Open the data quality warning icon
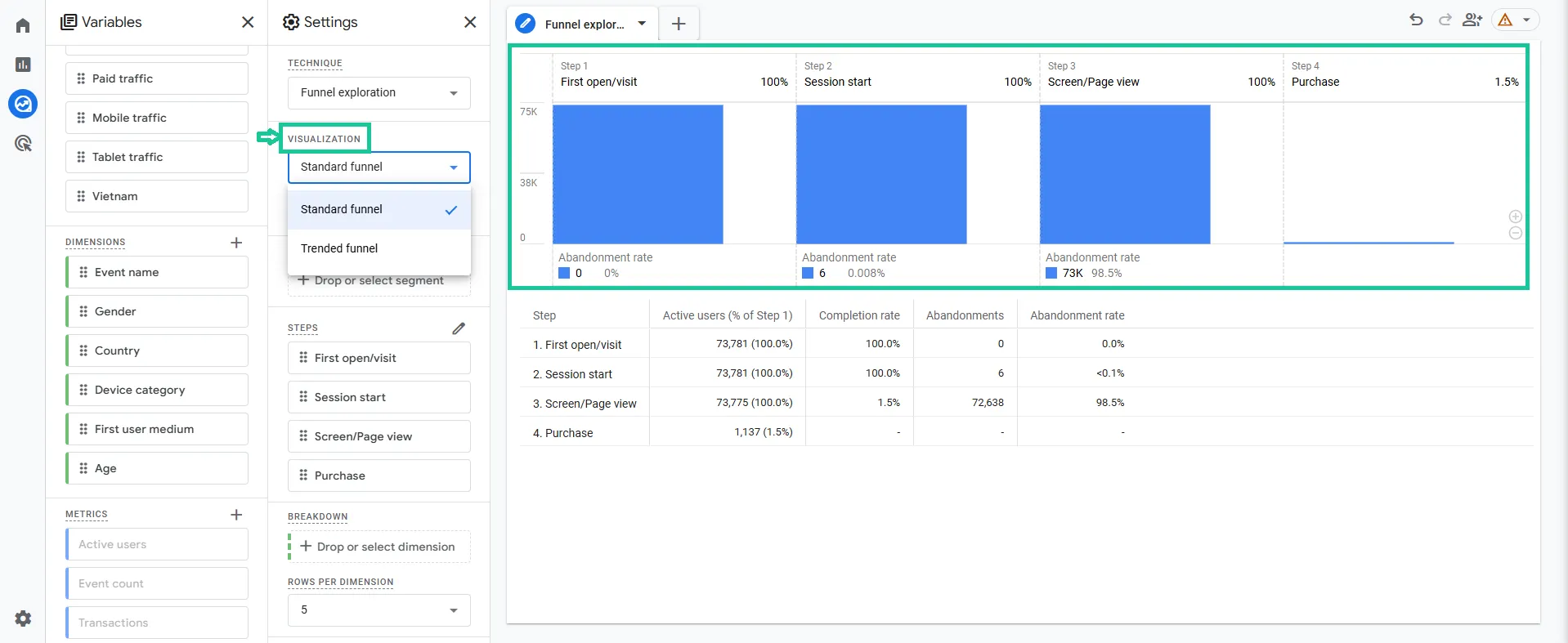The image size is (1568, 643). point(1505,20)
